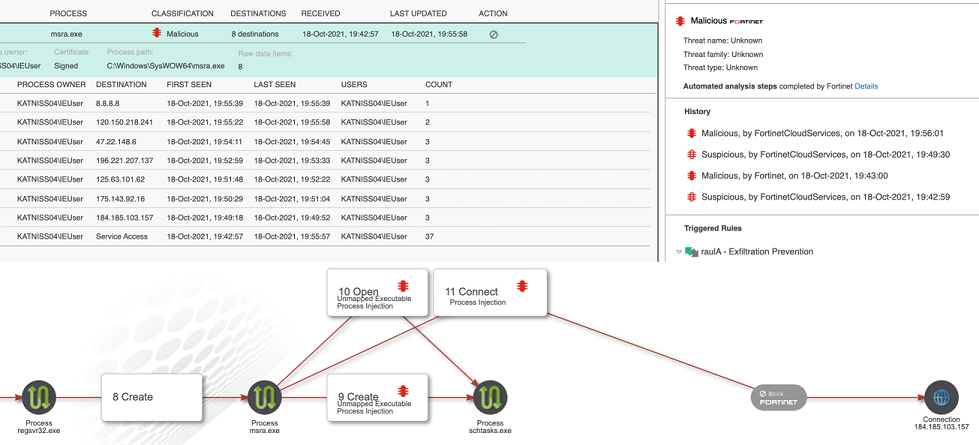This screenshot has width=979, height=445.
Task: Click the process path C:\Windows\SysWOW64\msra.exe
Action: pyautogui.click(x=165, y=66)
